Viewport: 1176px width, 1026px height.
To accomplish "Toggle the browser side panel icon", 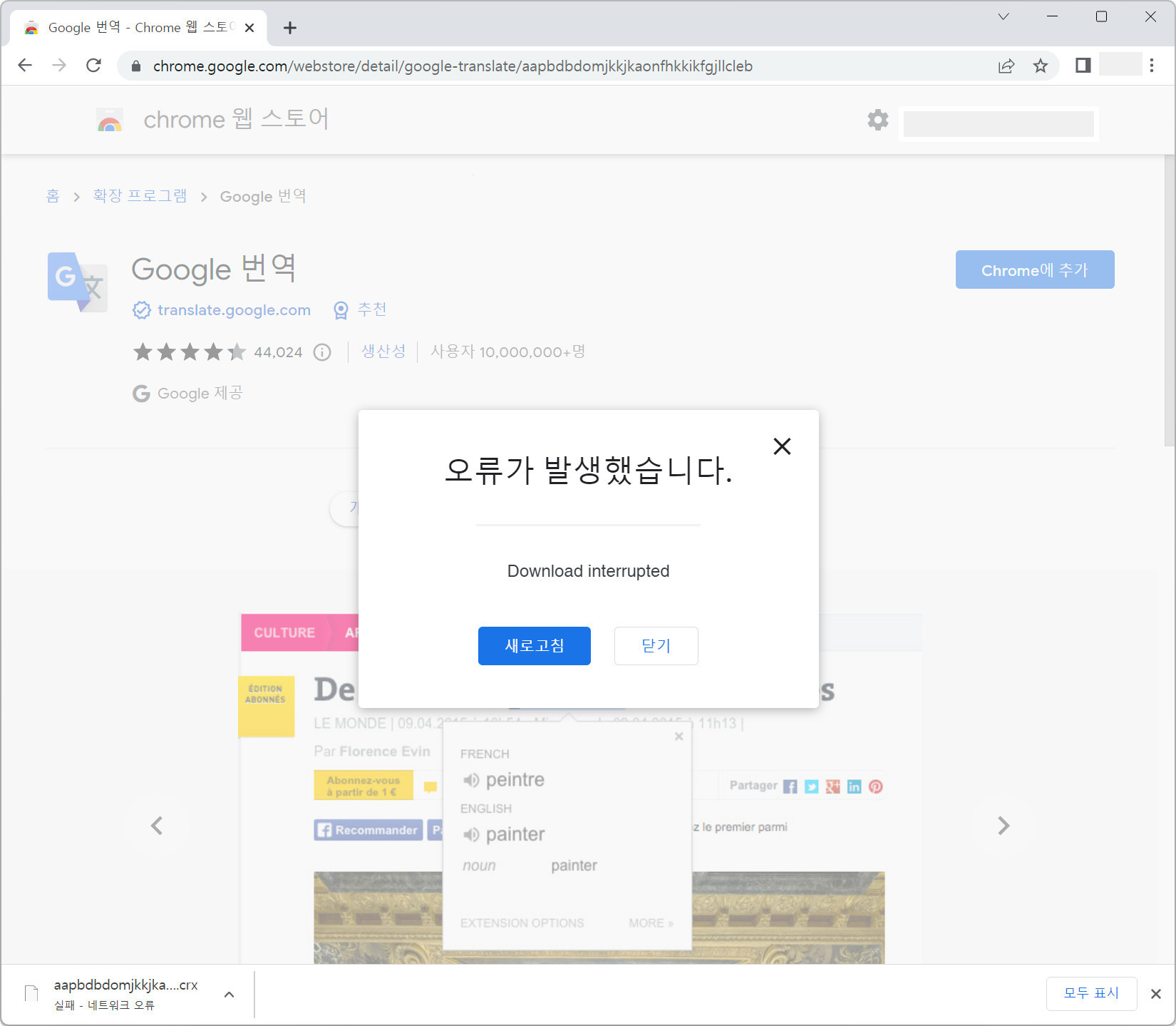I will coord(1083,66).
